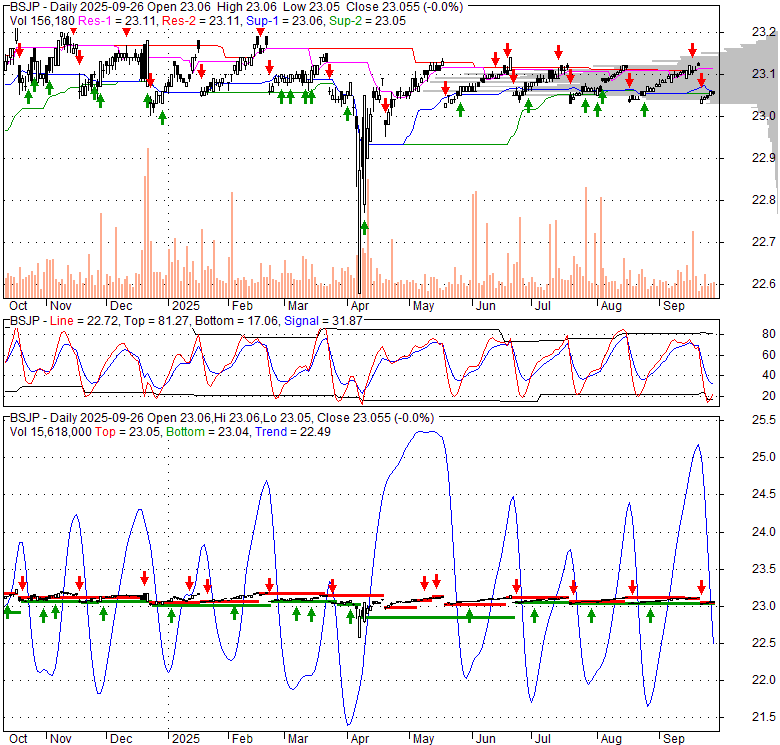Select 'Aug' on bottom chart's date axis
Screen dimensions: 780x745
pos(611,739)
